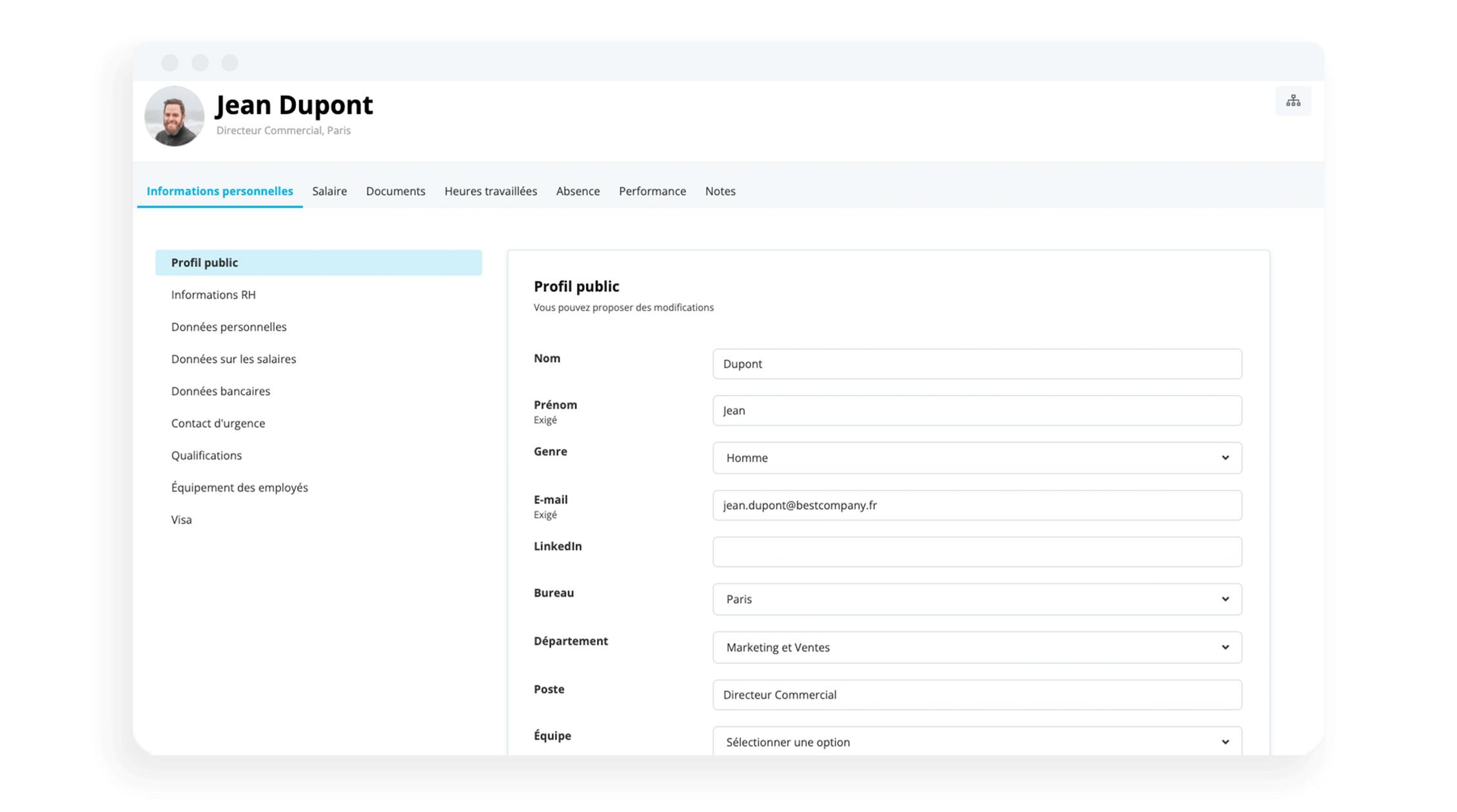Open the Équipe Sélectionner une option dropdown
The height and width of the screenshot is (812, 1457).
click(x=977, y=742)
